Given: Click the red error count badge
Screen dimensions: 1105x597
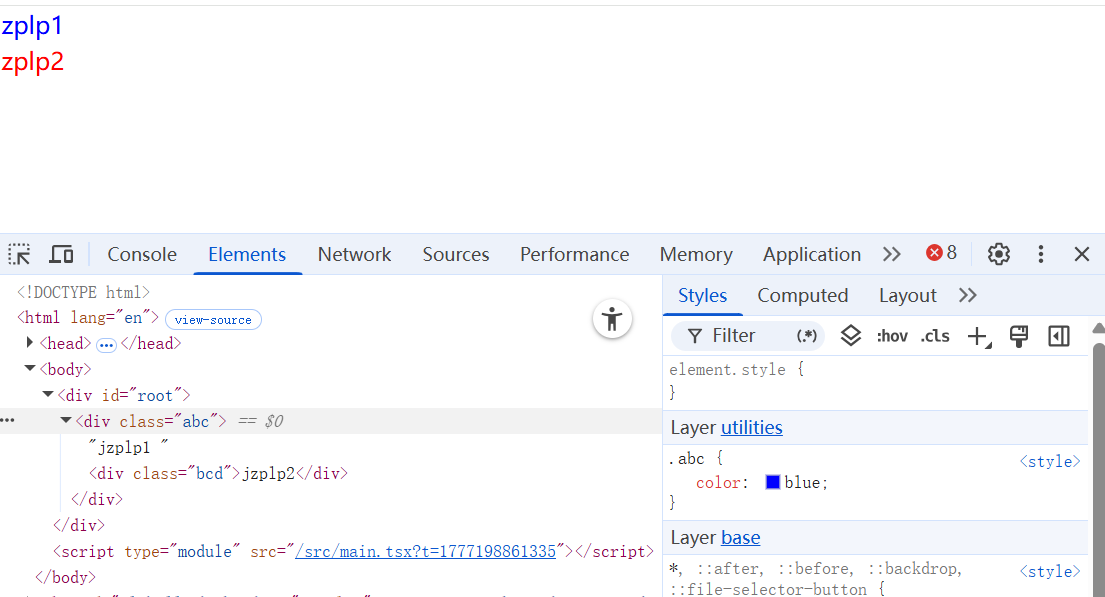Looking at the screenshot, I should pos(942,252).
